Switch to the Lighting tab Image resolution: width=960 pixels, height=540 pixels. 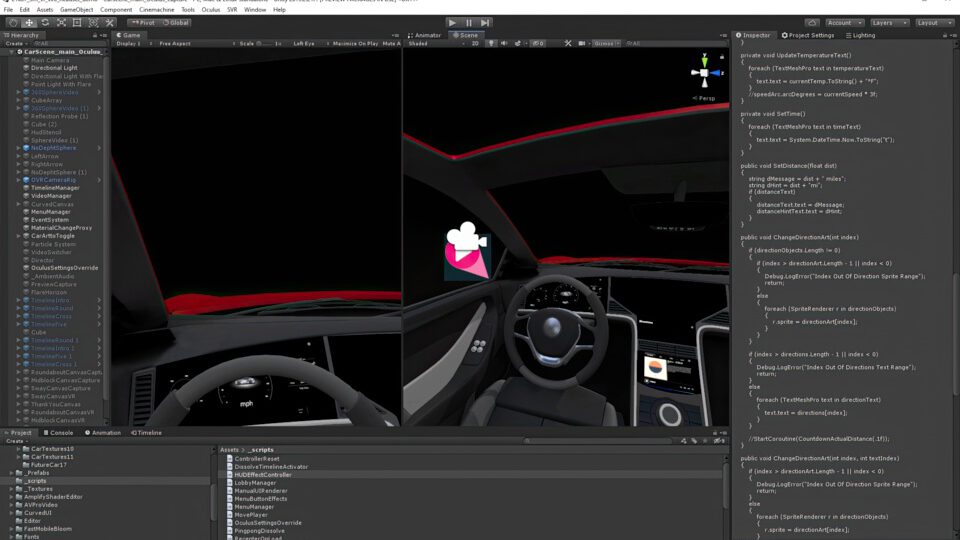(x=860, y=36)
